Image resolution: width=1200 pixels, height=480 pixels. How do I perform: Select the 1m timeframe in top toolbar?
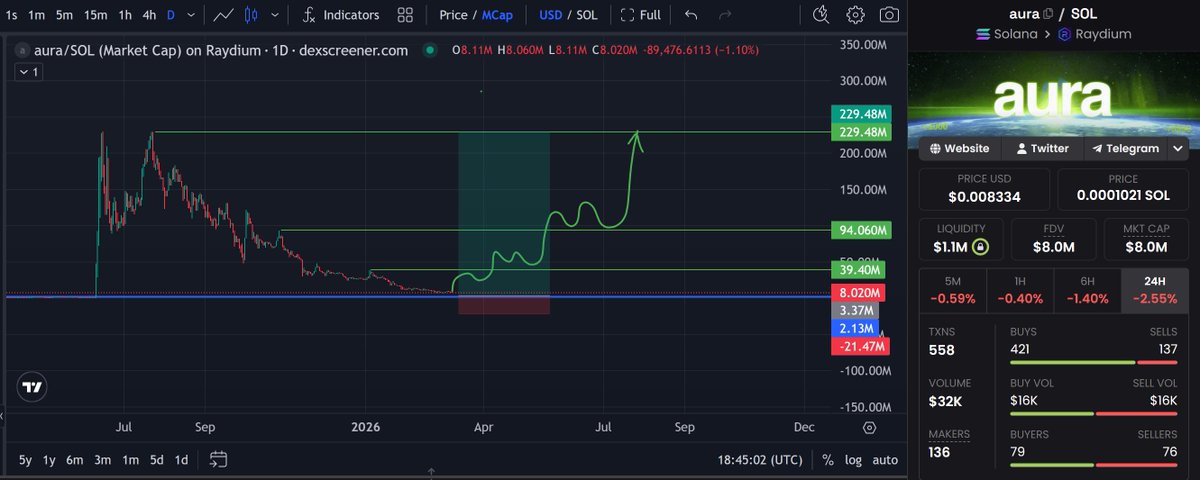(37, 15)
